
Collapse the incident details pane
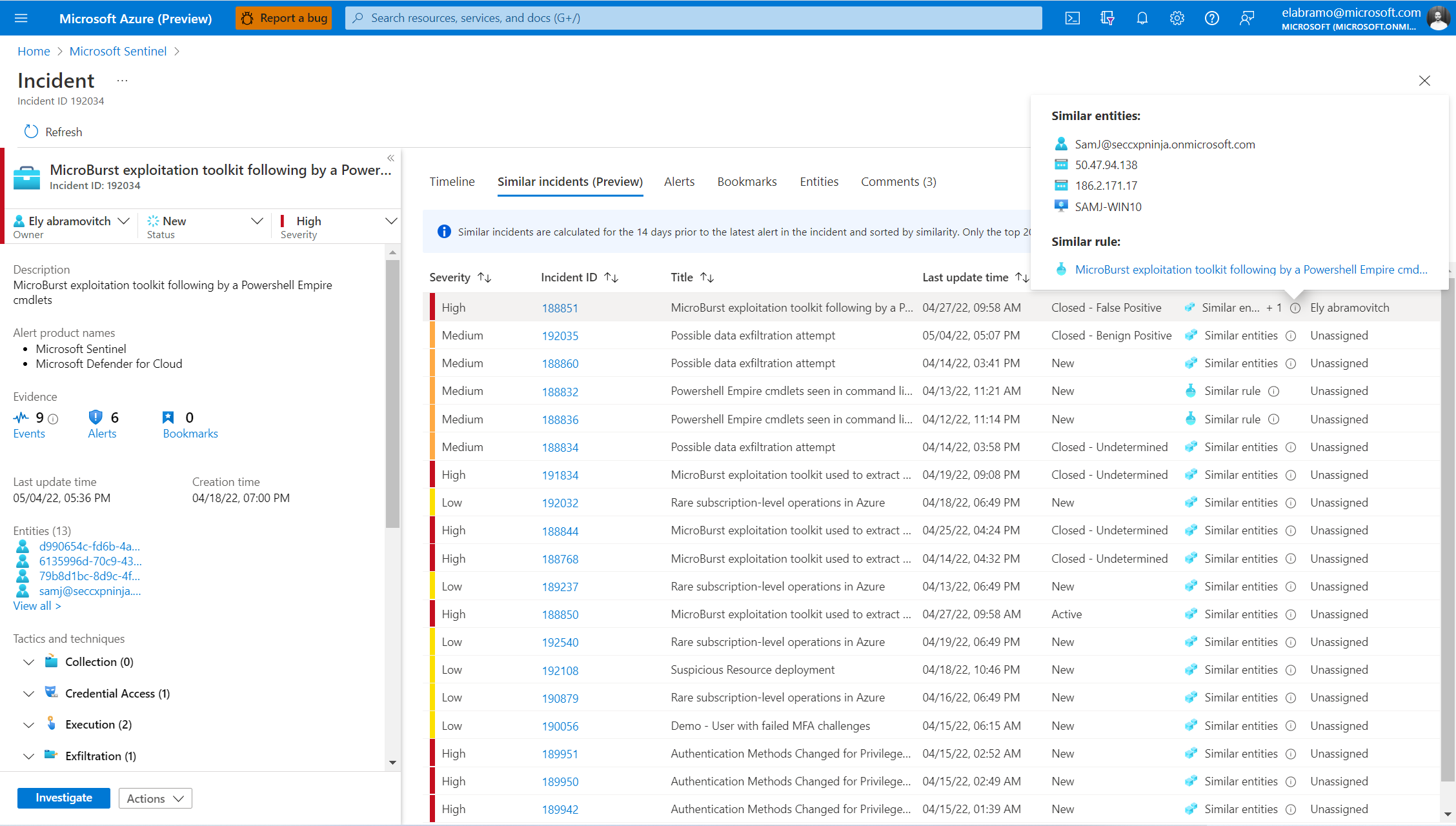pos(390,158)
